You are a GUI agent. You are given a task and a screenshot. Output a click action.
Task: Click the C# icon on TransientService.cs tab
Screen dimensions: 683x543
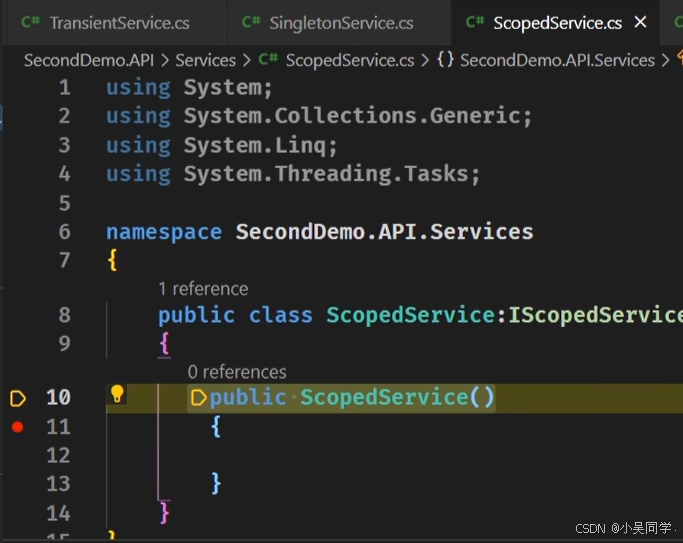point(31,22)
